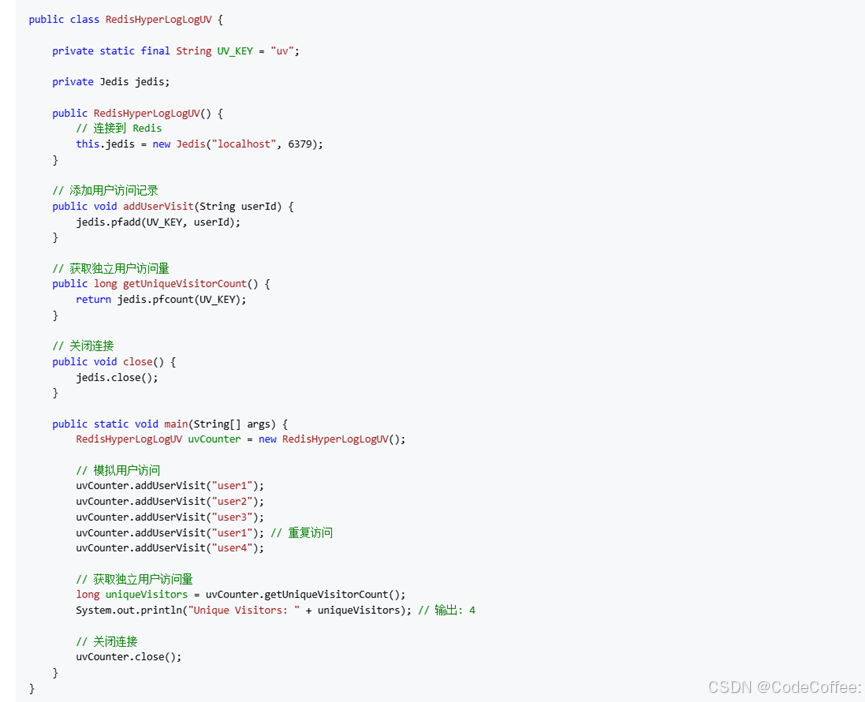Viewport: 865px width, 702px height.
Task: Click the addUserVisit("user2") line
Action: pos(170,501)
